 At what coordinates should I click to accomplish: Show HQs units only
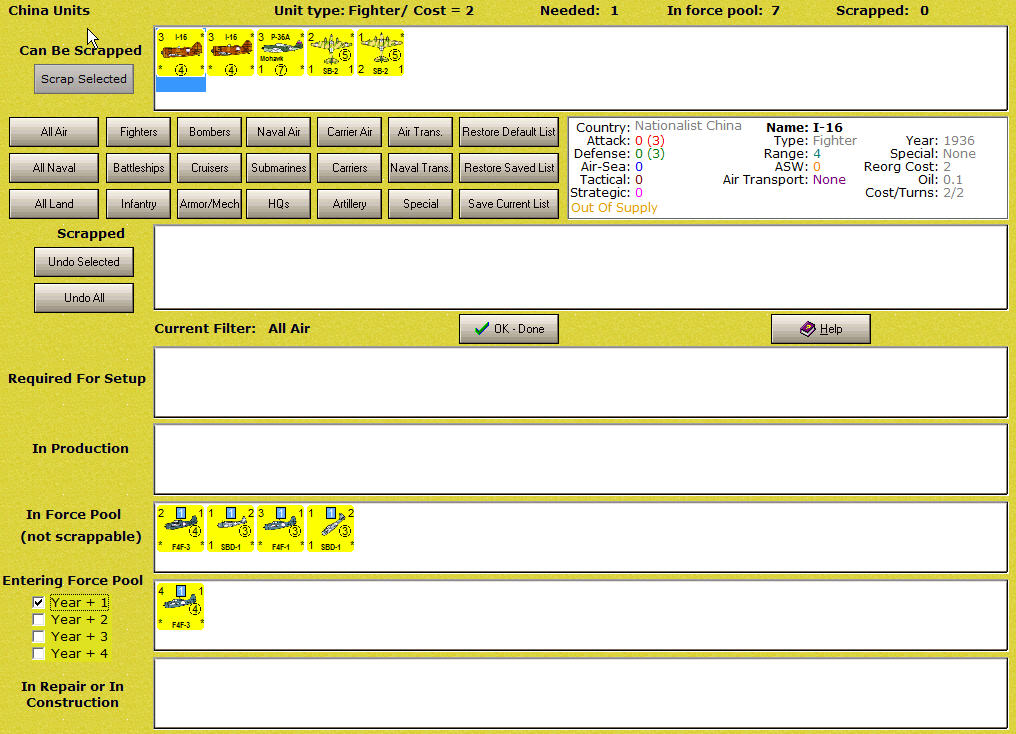tap(279, 204)
